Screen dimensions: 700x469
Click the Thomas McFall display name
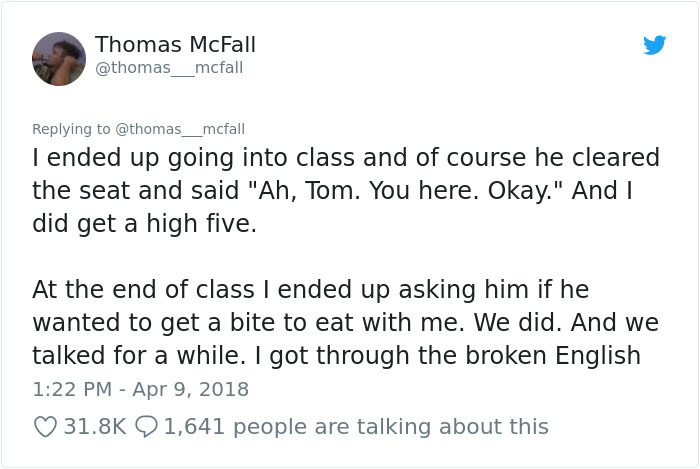[175, 45]
